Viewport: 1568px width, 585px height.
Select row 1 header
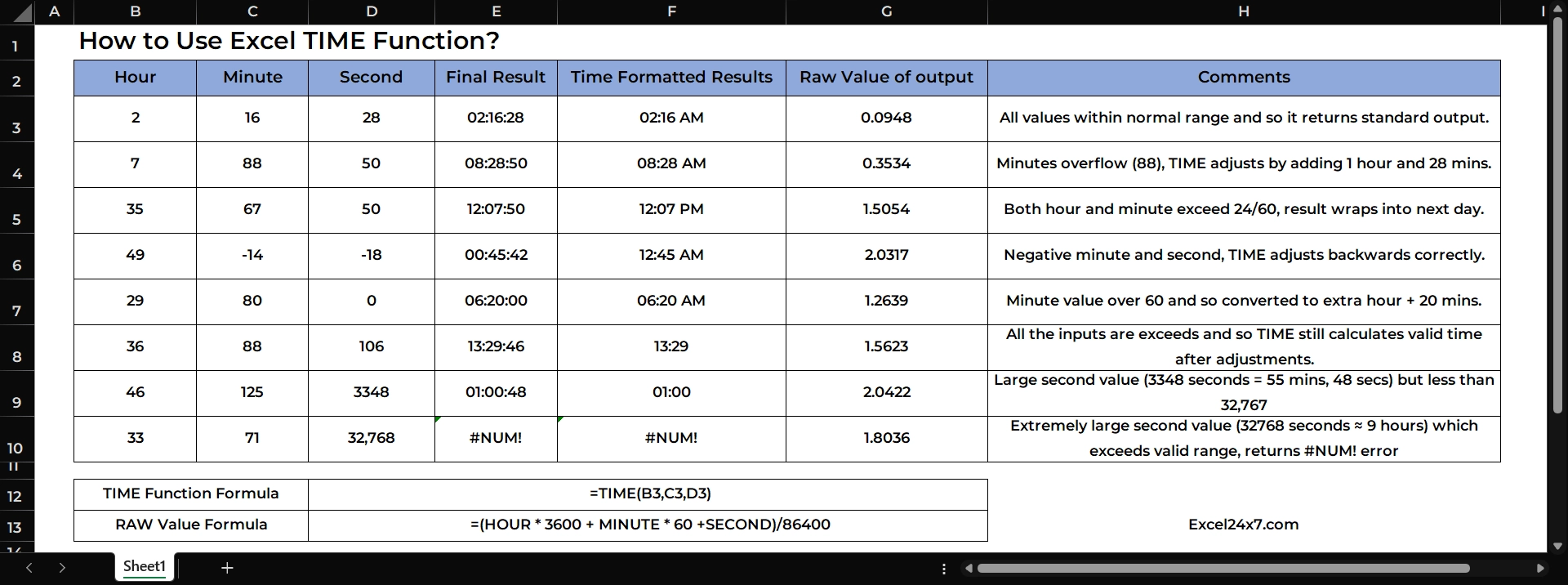pos(17,42)
